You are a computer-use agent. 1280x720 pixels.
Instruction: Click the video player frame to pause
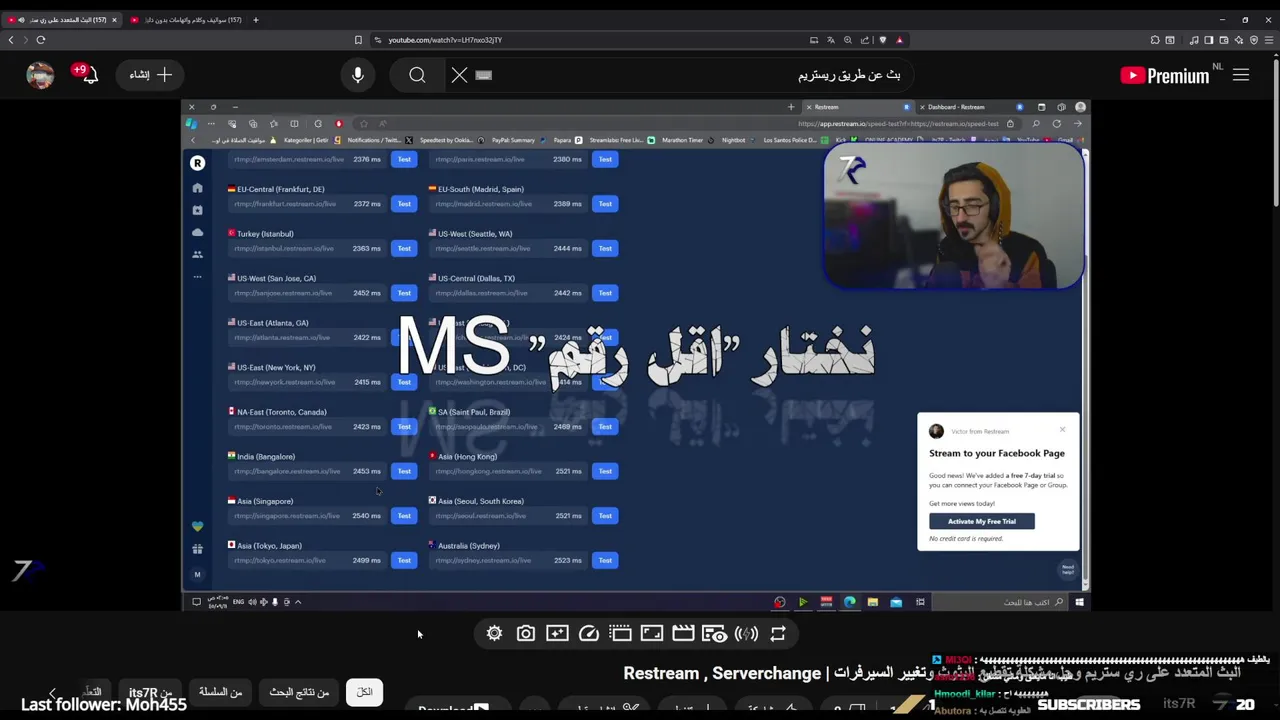click(635, 355)
